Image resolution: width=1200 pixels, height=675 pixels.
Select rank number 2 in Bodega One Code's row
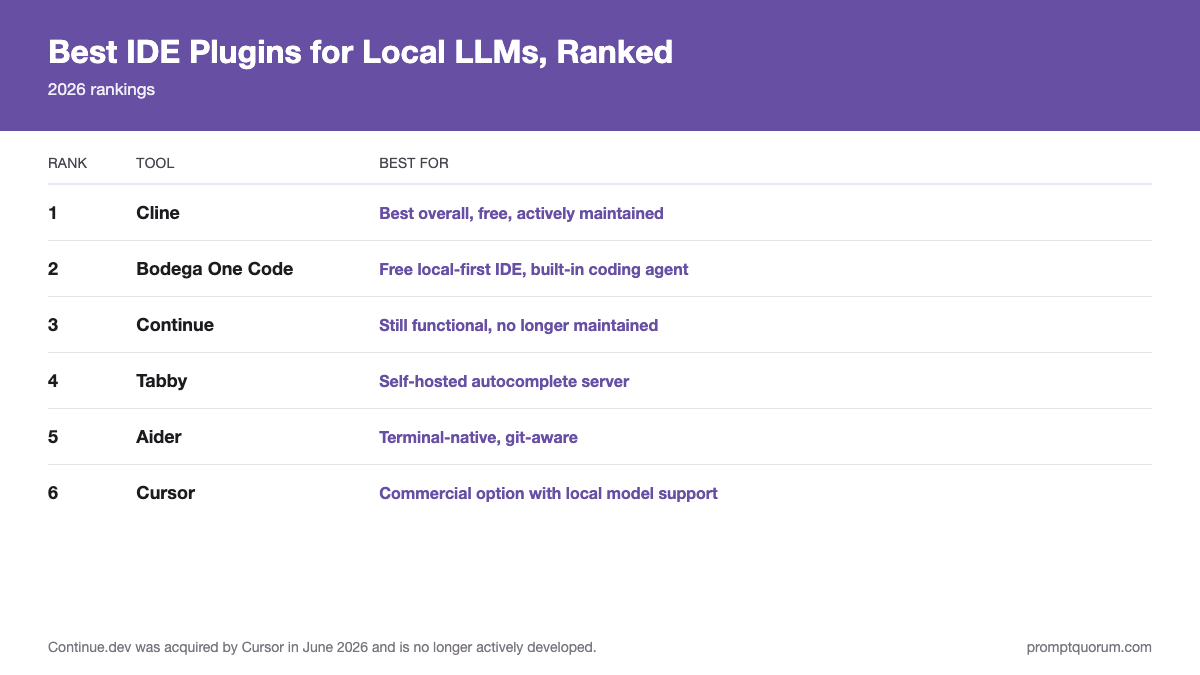53,269
